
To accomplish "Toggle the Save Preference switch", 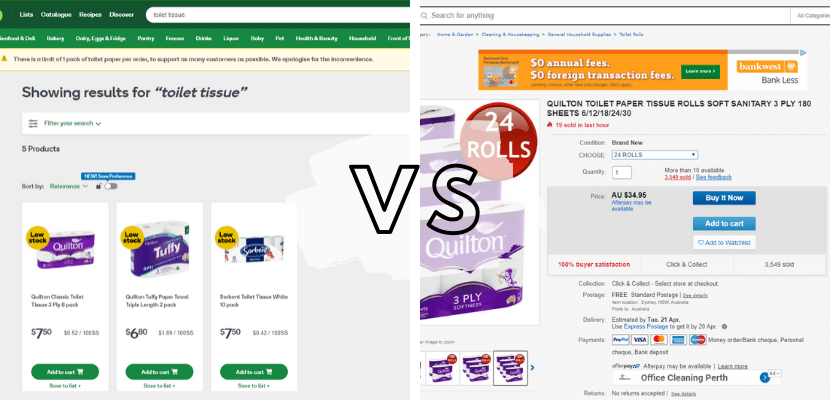I will click(111, 186).
